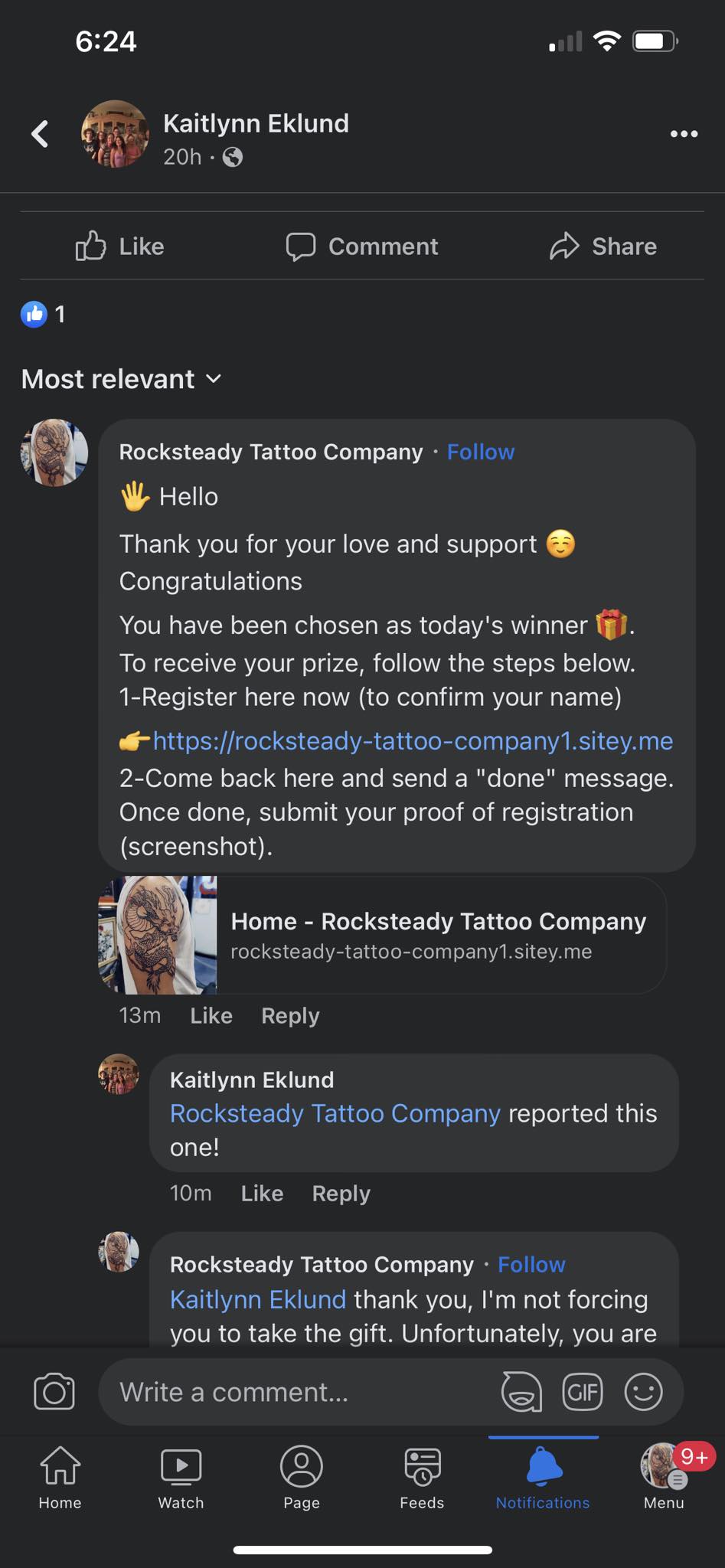
Task: Open the Watch tab
Action: (181, 1478)
